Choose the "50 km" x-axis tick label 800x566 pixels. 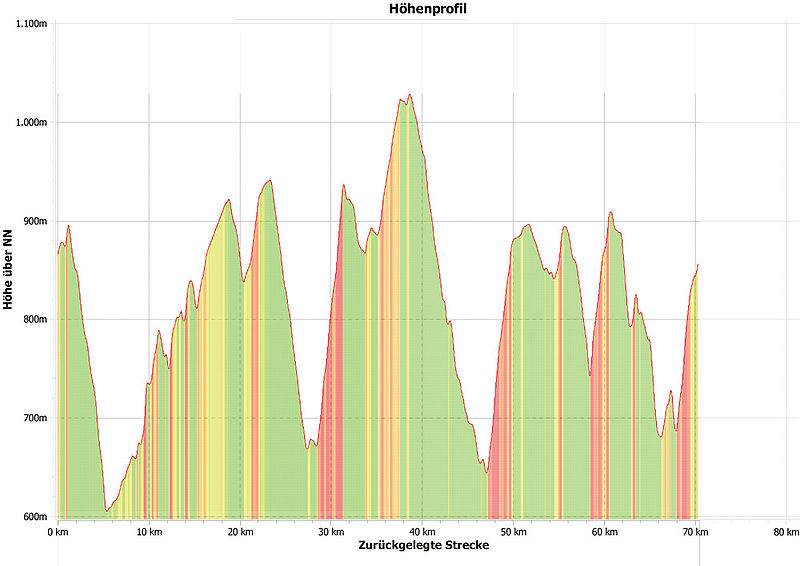click(x=513, y=532)
